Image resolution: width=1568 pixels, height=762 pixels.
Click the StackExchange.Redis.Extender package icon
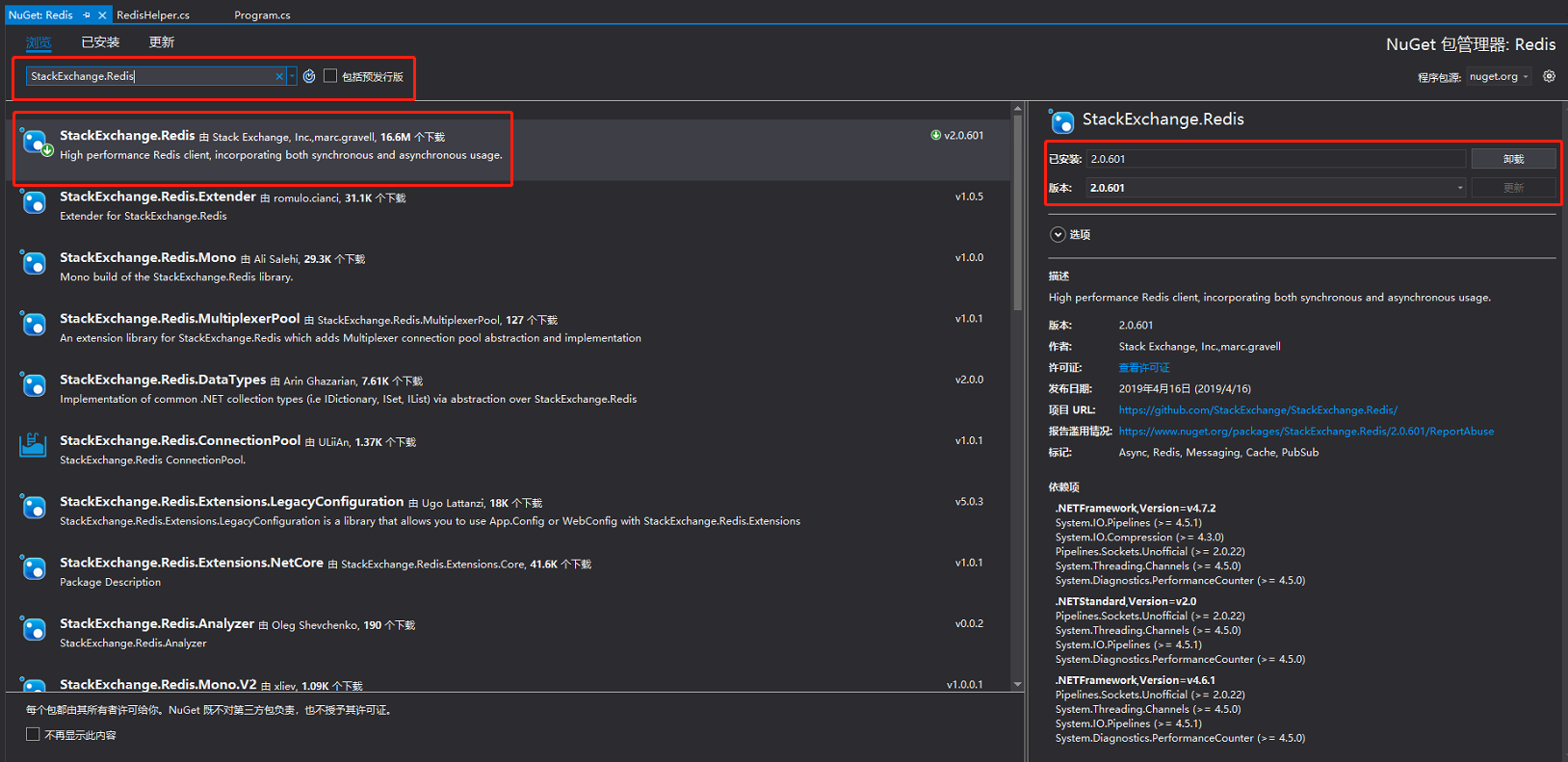pyautogui.click(x=35, y=203)
